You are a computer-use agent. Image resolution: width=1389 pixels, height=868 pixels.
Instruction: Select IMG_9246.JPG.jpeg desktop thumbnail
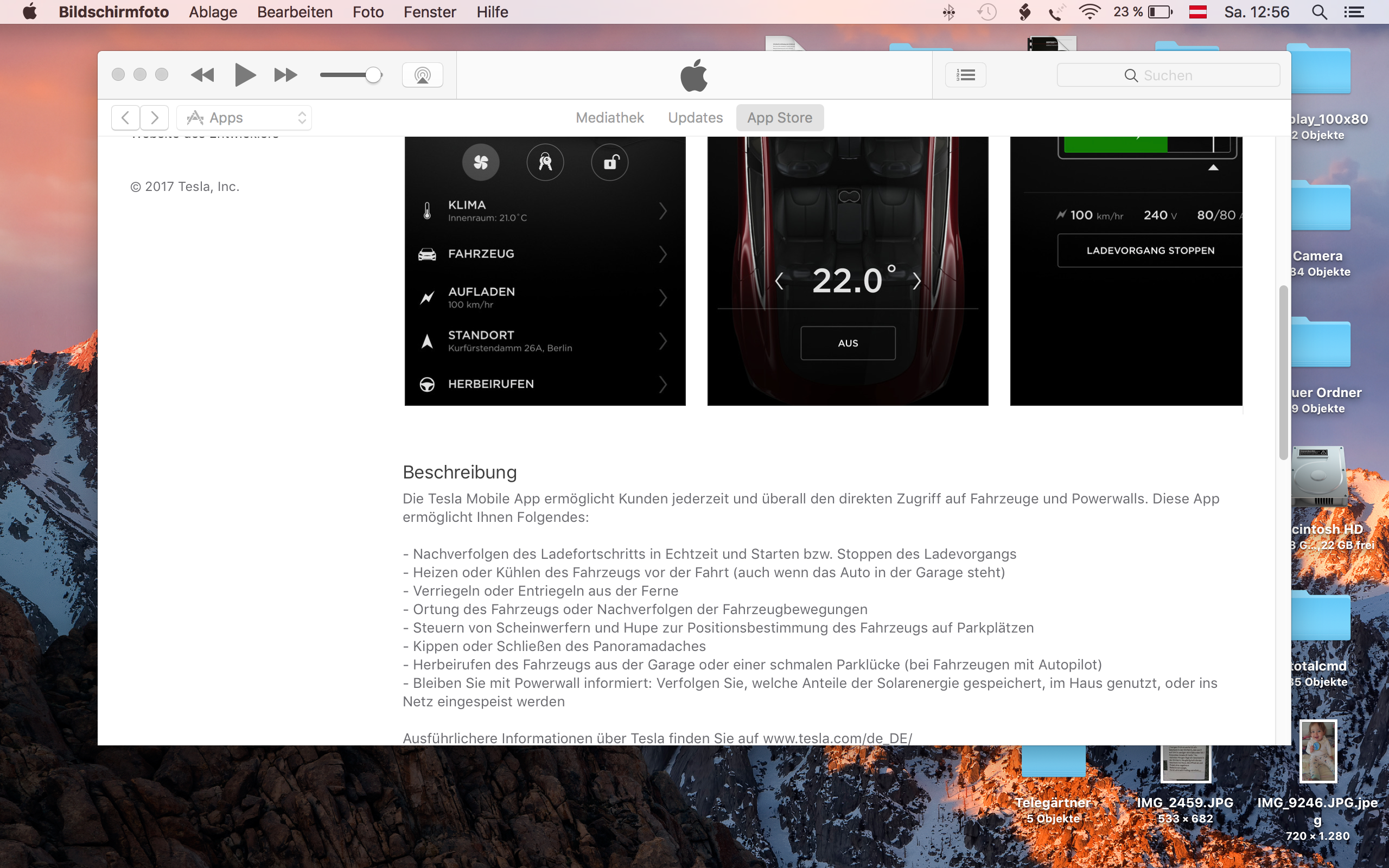coord(1318,751)
